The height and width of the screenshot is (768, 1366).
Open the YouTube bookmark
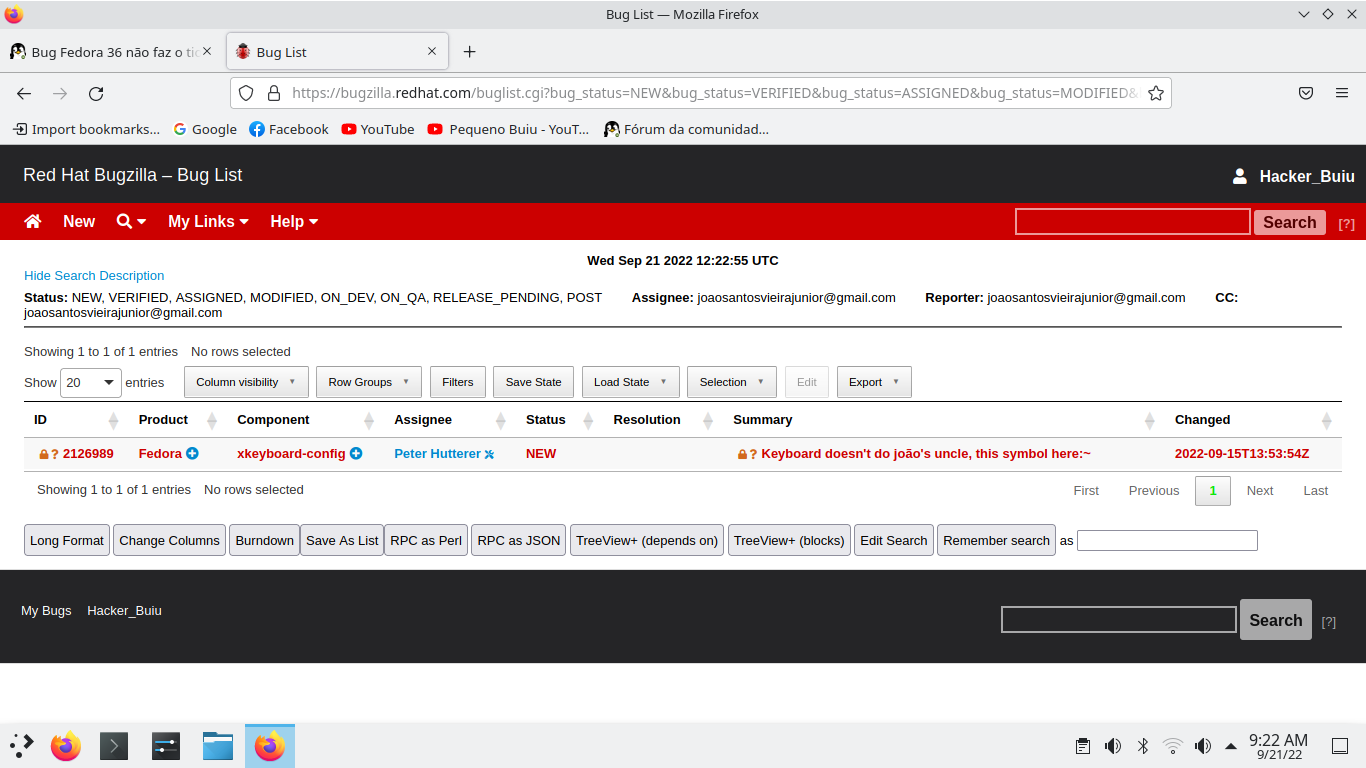point(377,129)
